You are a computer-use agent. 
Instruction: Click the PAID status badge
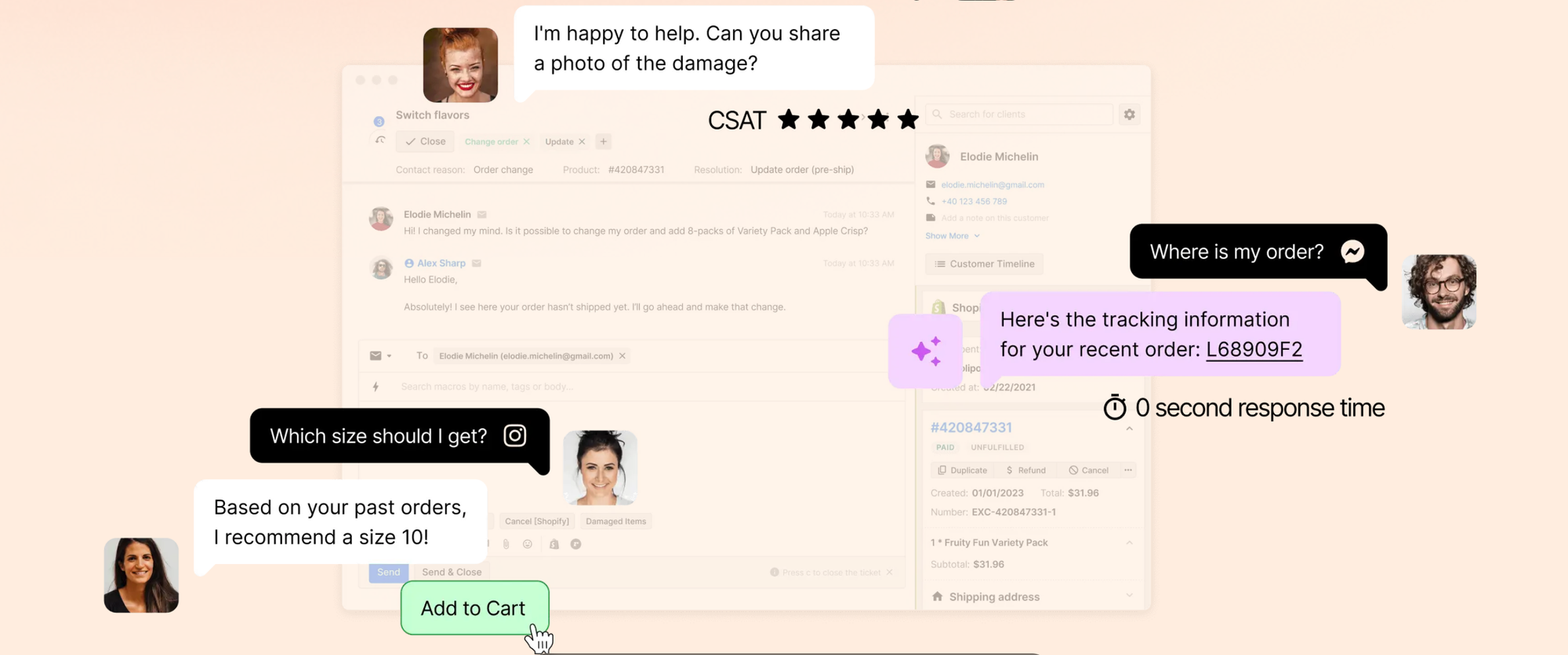coord(946,448)
